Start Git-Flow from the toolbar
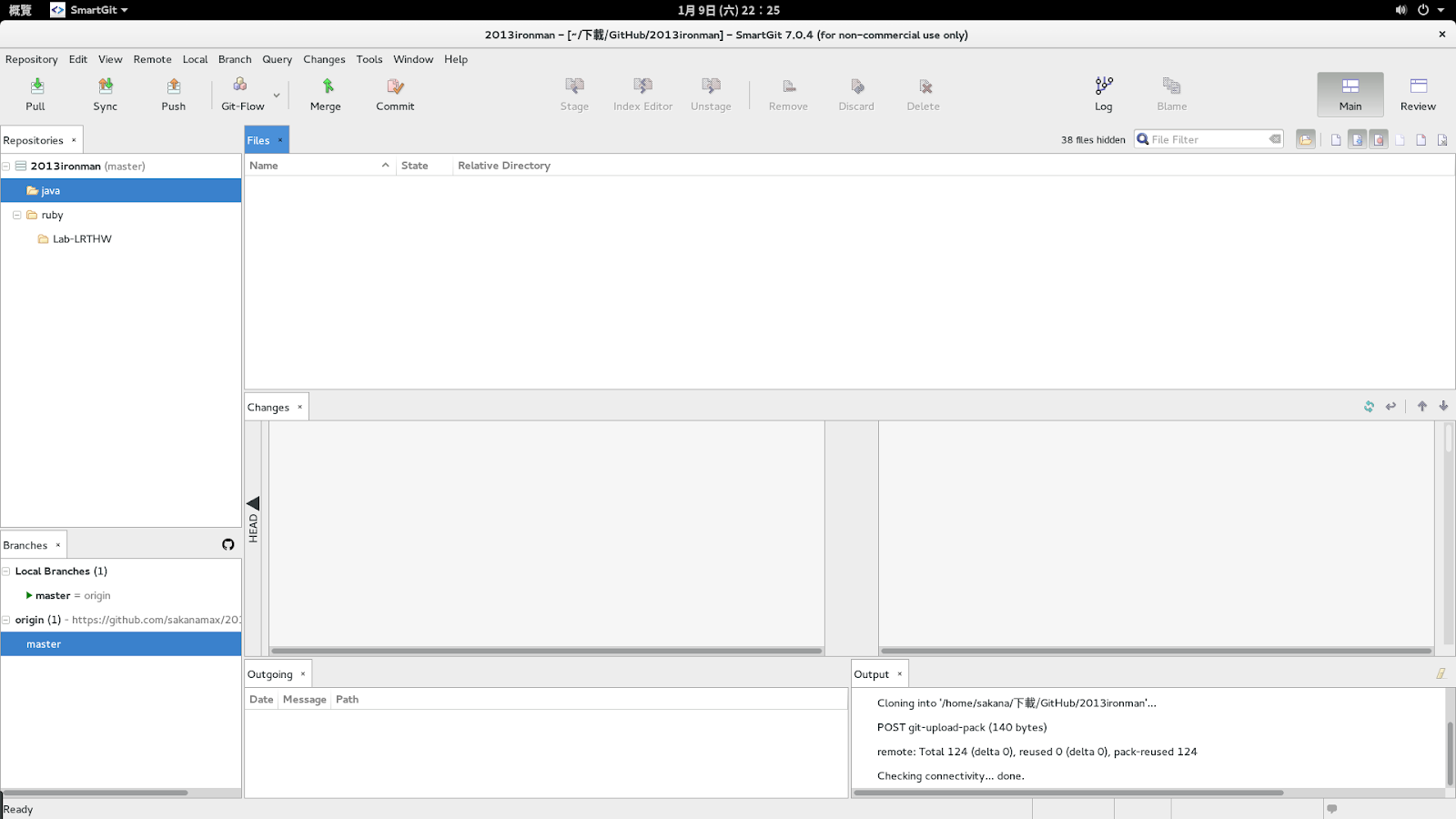 click(x=242, y=95)
